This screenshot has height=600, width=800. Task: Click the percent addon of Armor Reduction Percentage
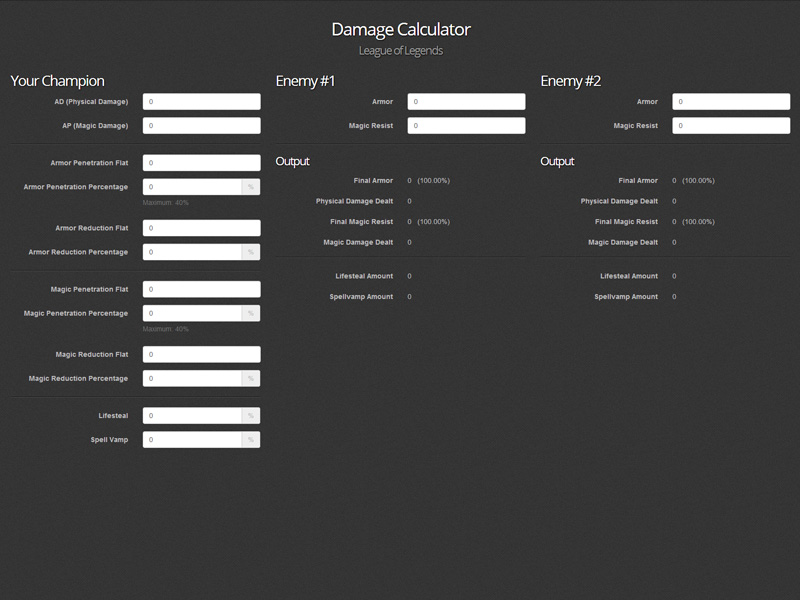click(251, 252)
